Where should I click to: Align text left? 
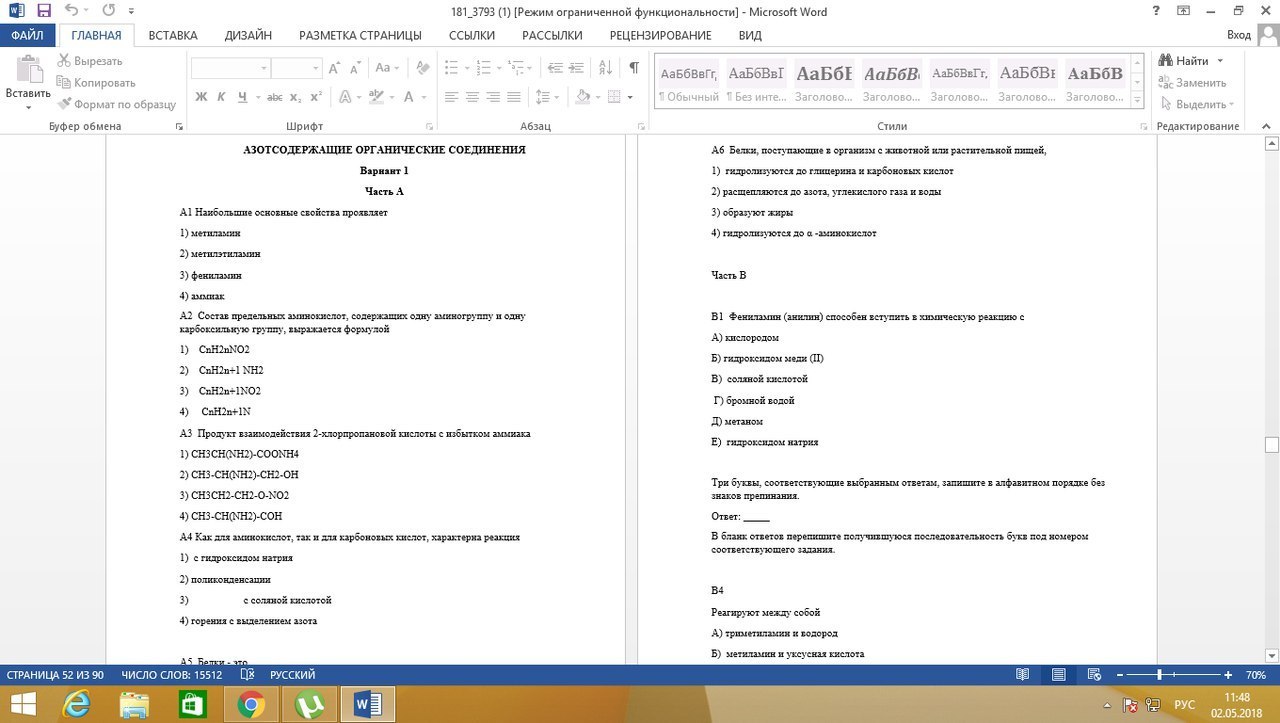coord(451,97)
